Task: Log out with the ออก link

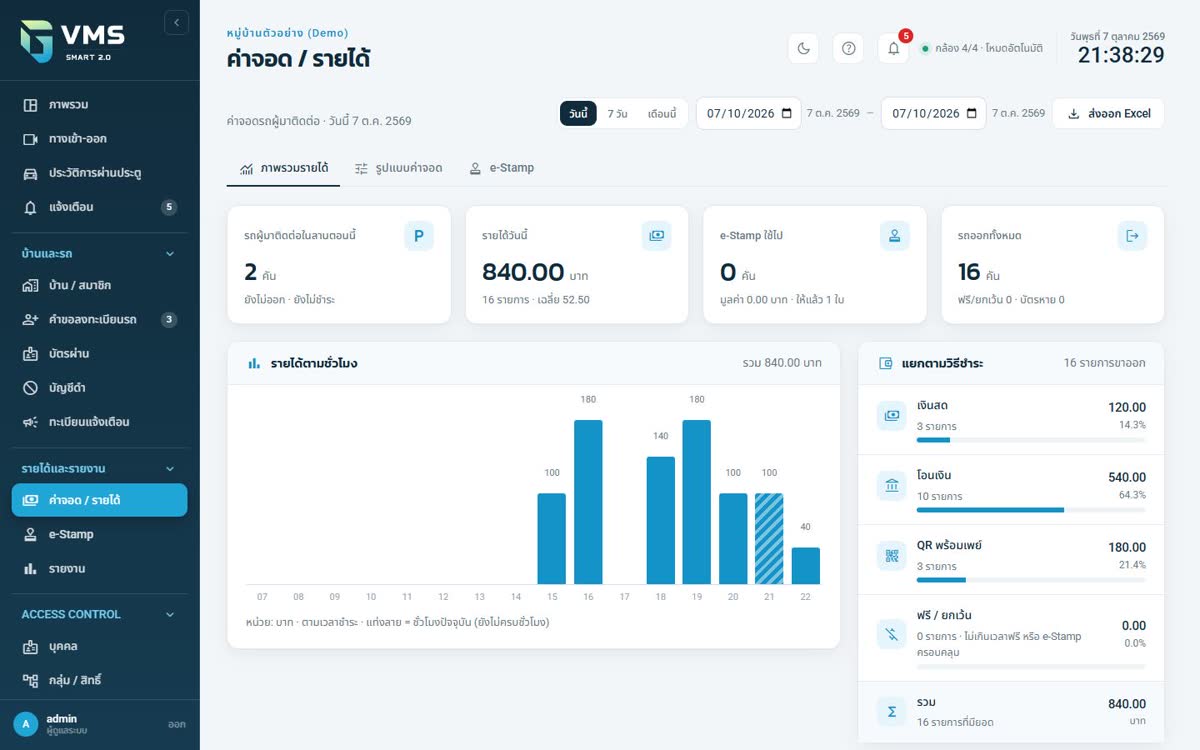Action: pos(177,725)
